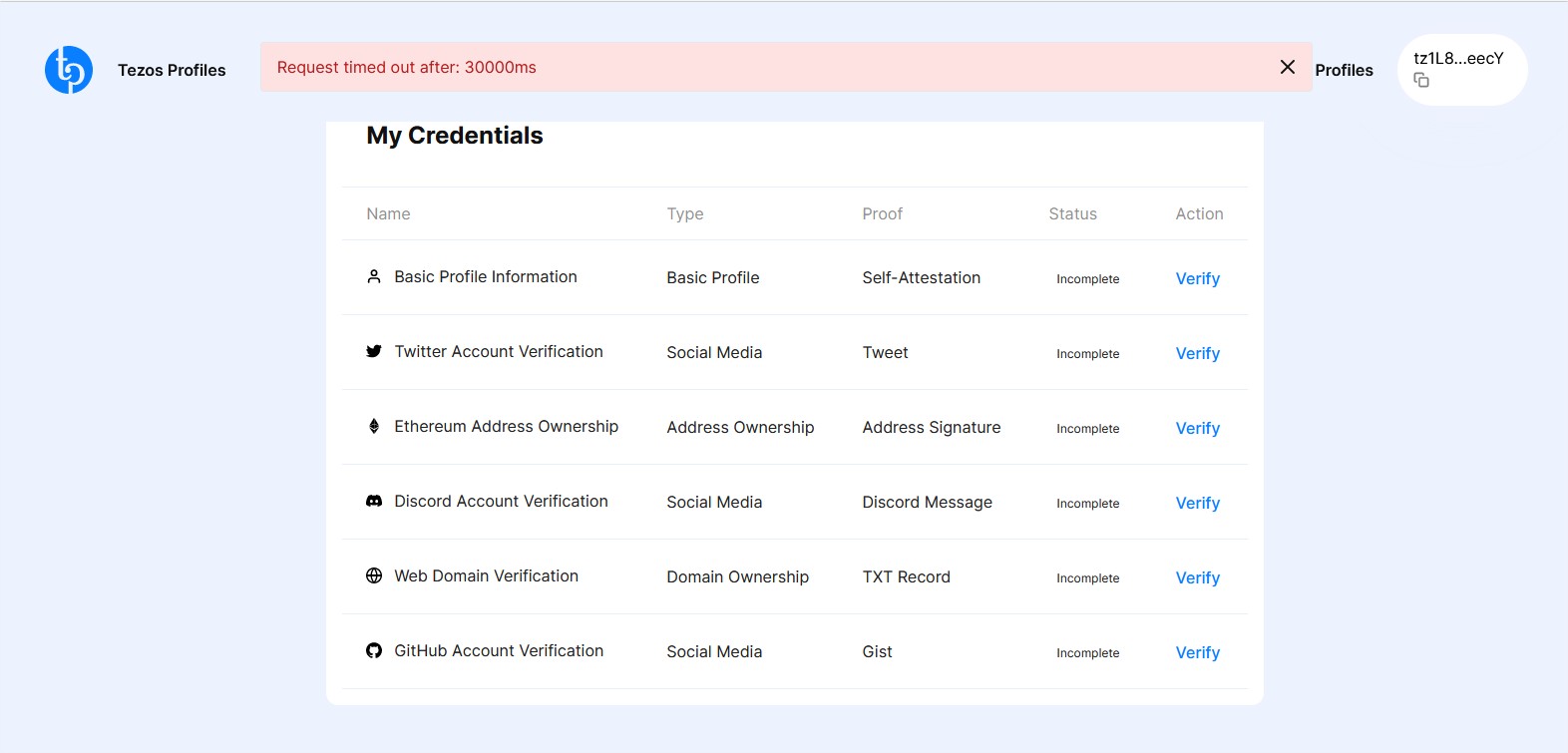Click the 'Basic Profile' type cell
The height and width of the screenshot is (753, 1568).
[x=713, y=277]
